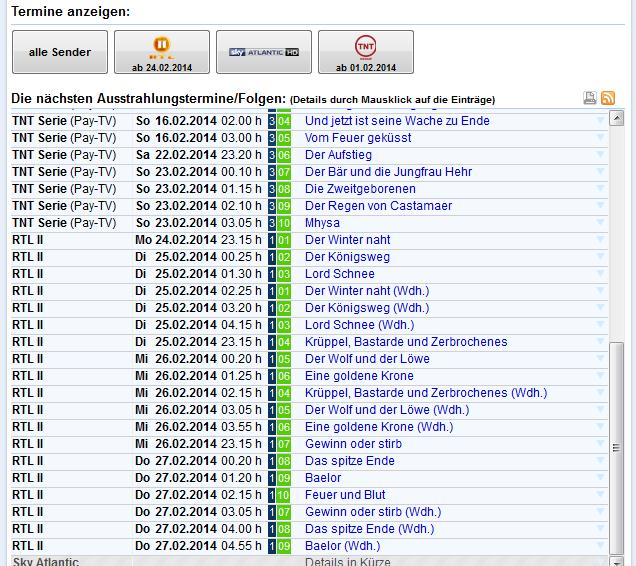Image resolution: width=636 pixels, height=566 pixels.
Task: Filter by RTL II logo button
Action: 162,52
